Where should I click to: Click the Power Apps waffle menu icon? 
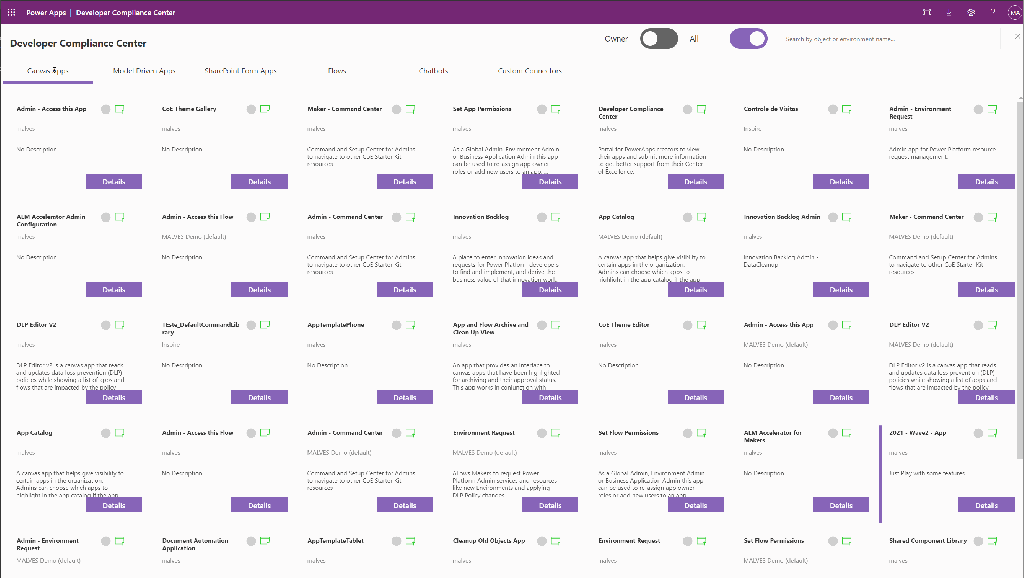(x=10, y=12)
